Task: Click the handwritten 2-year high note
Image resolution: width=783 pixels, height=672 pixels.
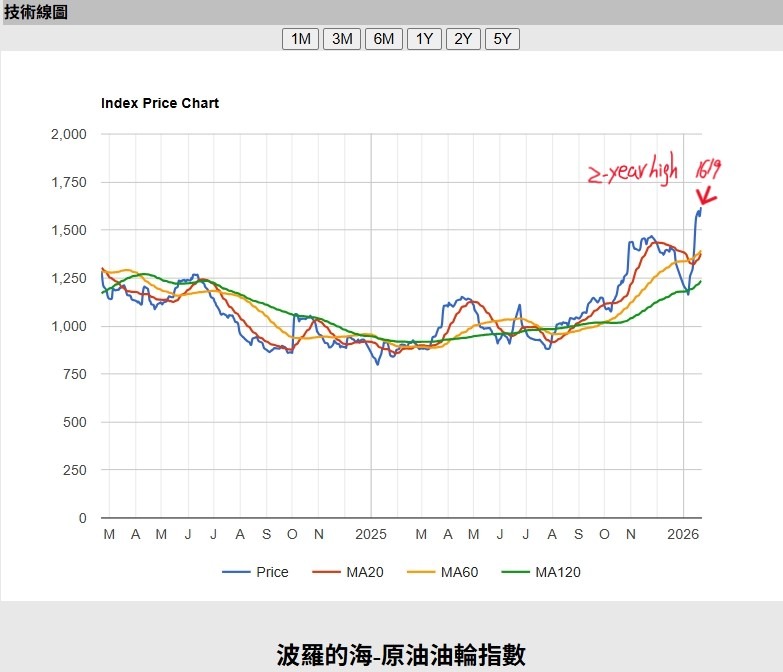Action: (x=635, y=173)
